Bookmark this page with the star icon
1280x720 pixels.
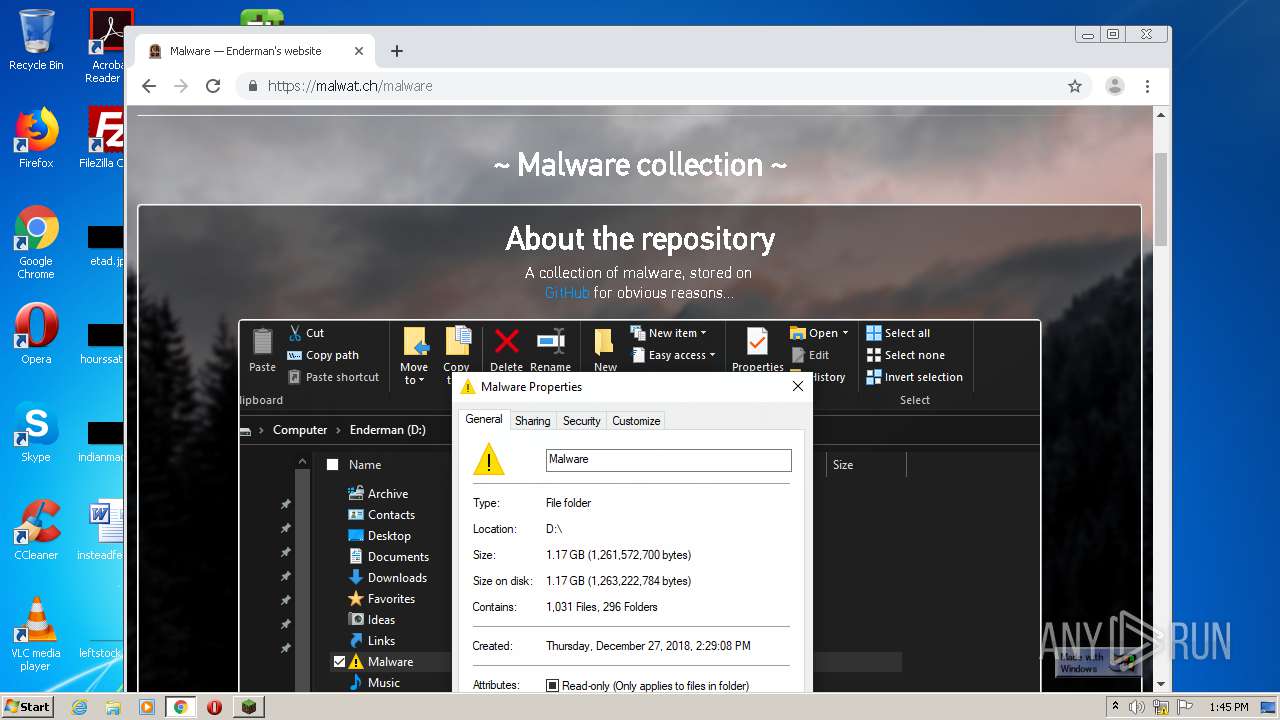(x=1075, y=86)
